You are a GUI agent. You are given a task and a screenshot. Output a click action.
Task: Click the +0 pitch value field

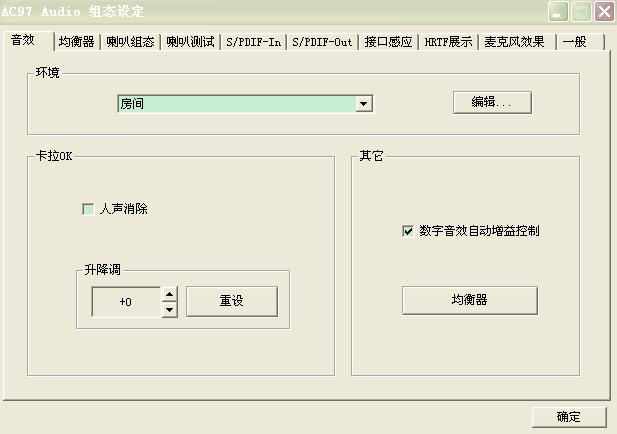[x=126, y=302]
